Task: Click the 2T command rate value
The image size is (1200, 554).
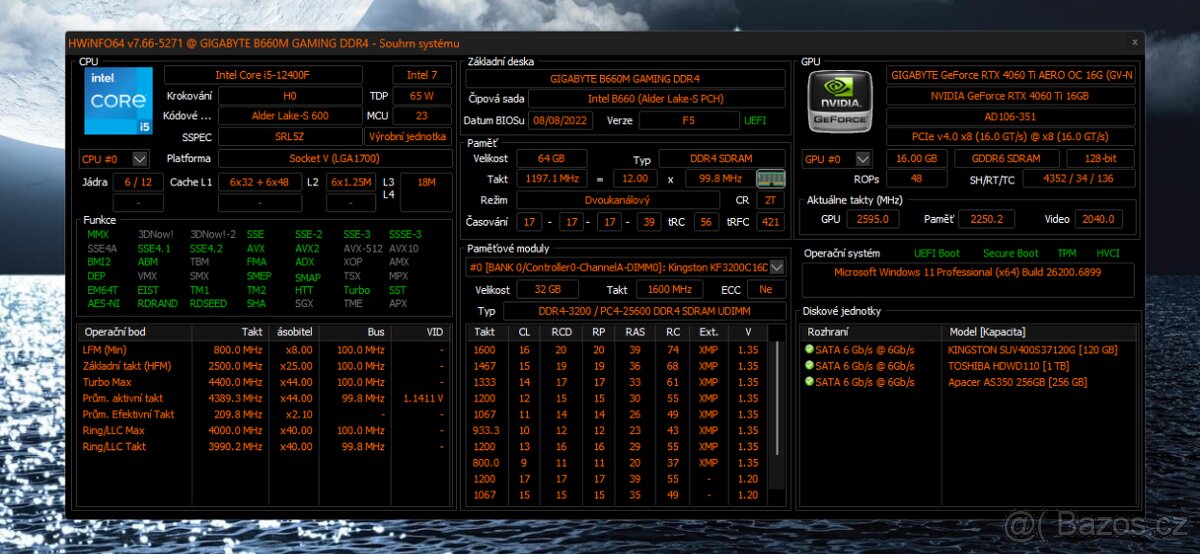Action: [770, 200]
